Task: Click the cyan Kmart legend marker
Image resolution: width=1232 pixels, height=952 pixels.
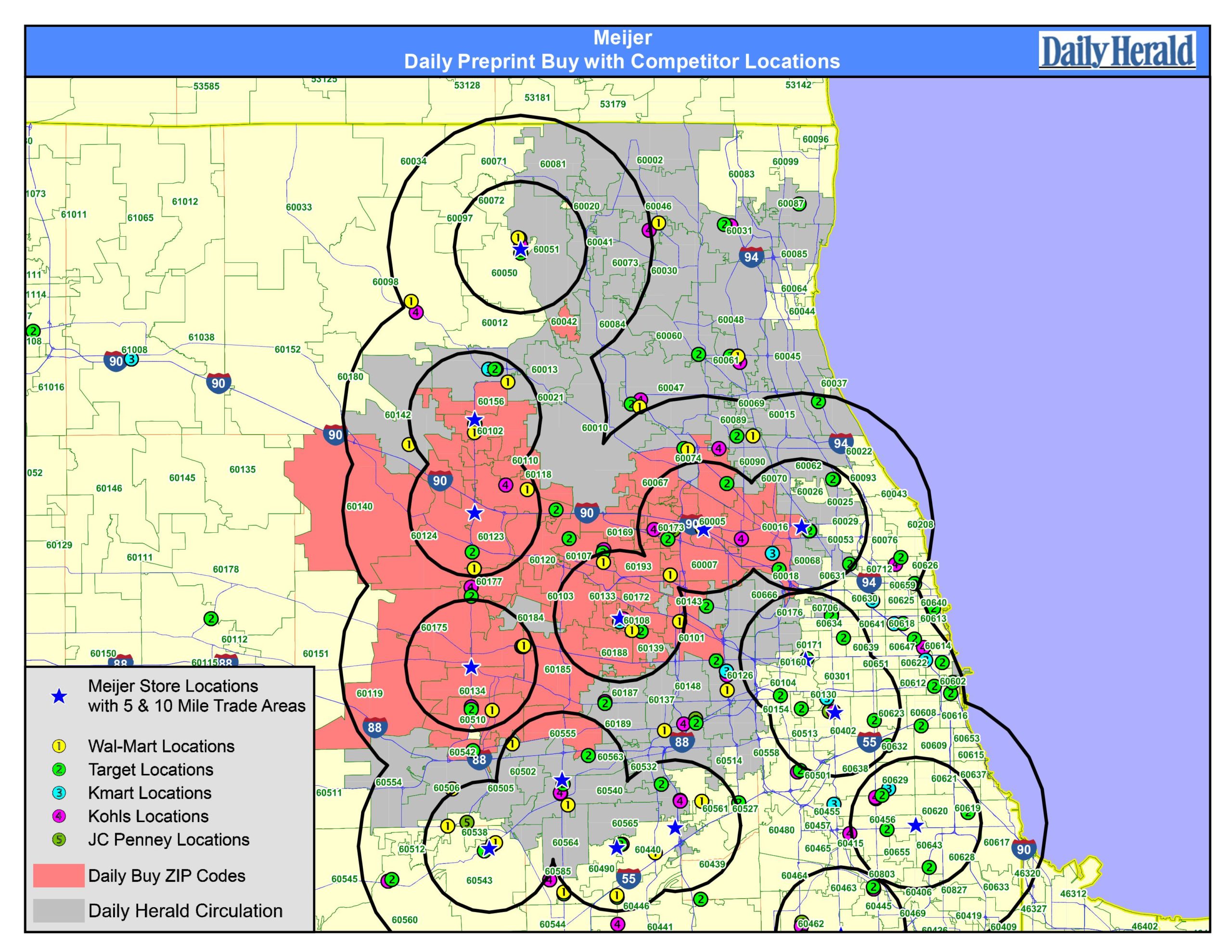Action: click(59, 793)
